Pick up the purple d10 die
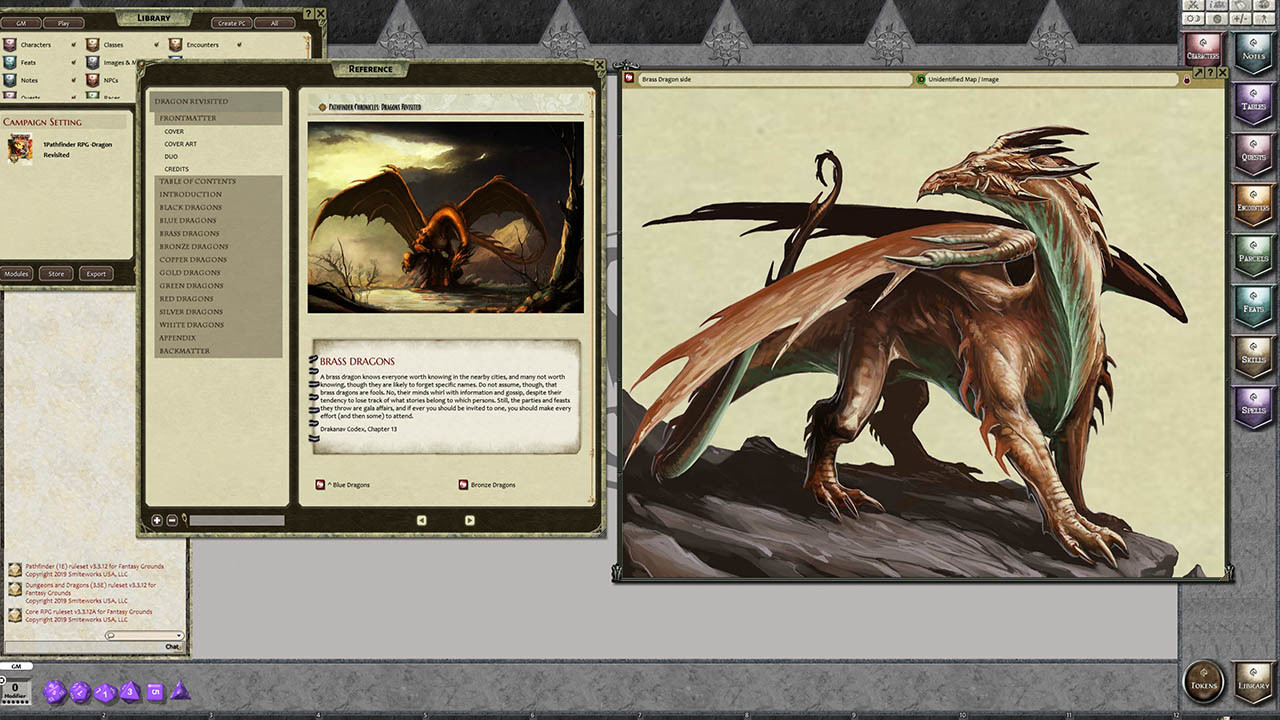Image resolution: width=1280 pixels, height=720 pixels. coord(105,691)
